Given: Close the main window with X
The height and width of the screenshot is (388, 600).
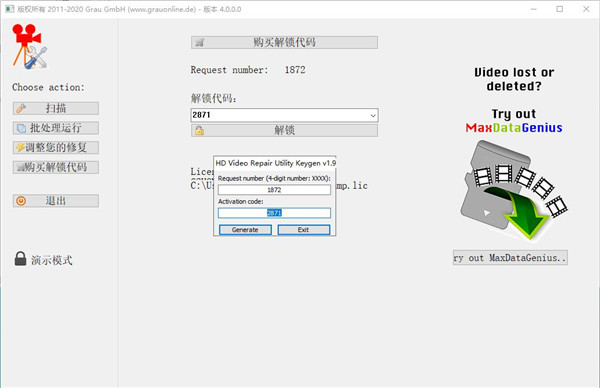Looking at the screenshot, I should pyautogui.click(x=586, y=9).
